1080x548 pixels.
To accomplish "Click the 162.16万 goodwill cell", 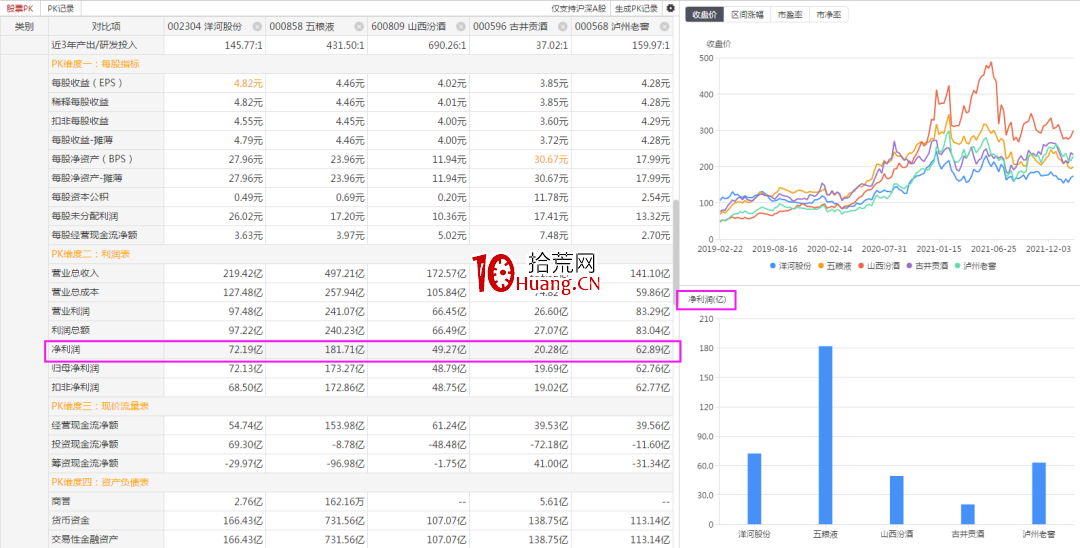I will click(344, 502).
